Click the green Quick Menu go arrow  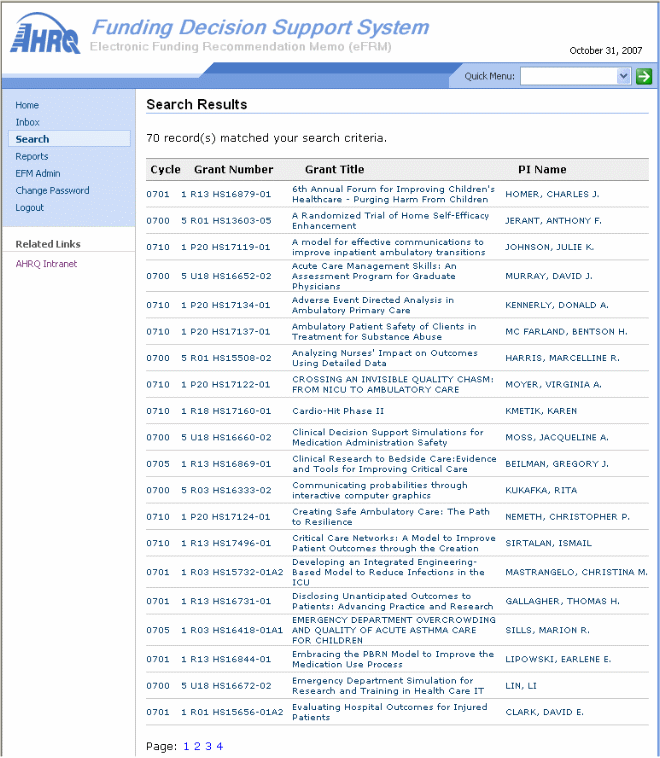(x=644, y=76)
